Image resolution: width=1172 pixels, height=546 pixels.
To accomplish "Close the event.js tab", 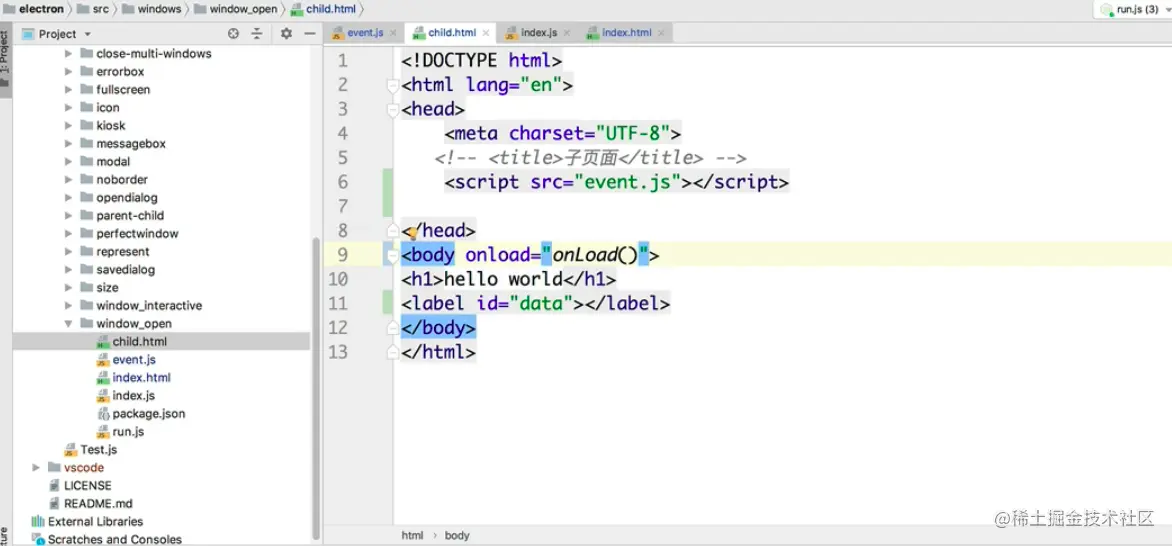I will 392,34.
